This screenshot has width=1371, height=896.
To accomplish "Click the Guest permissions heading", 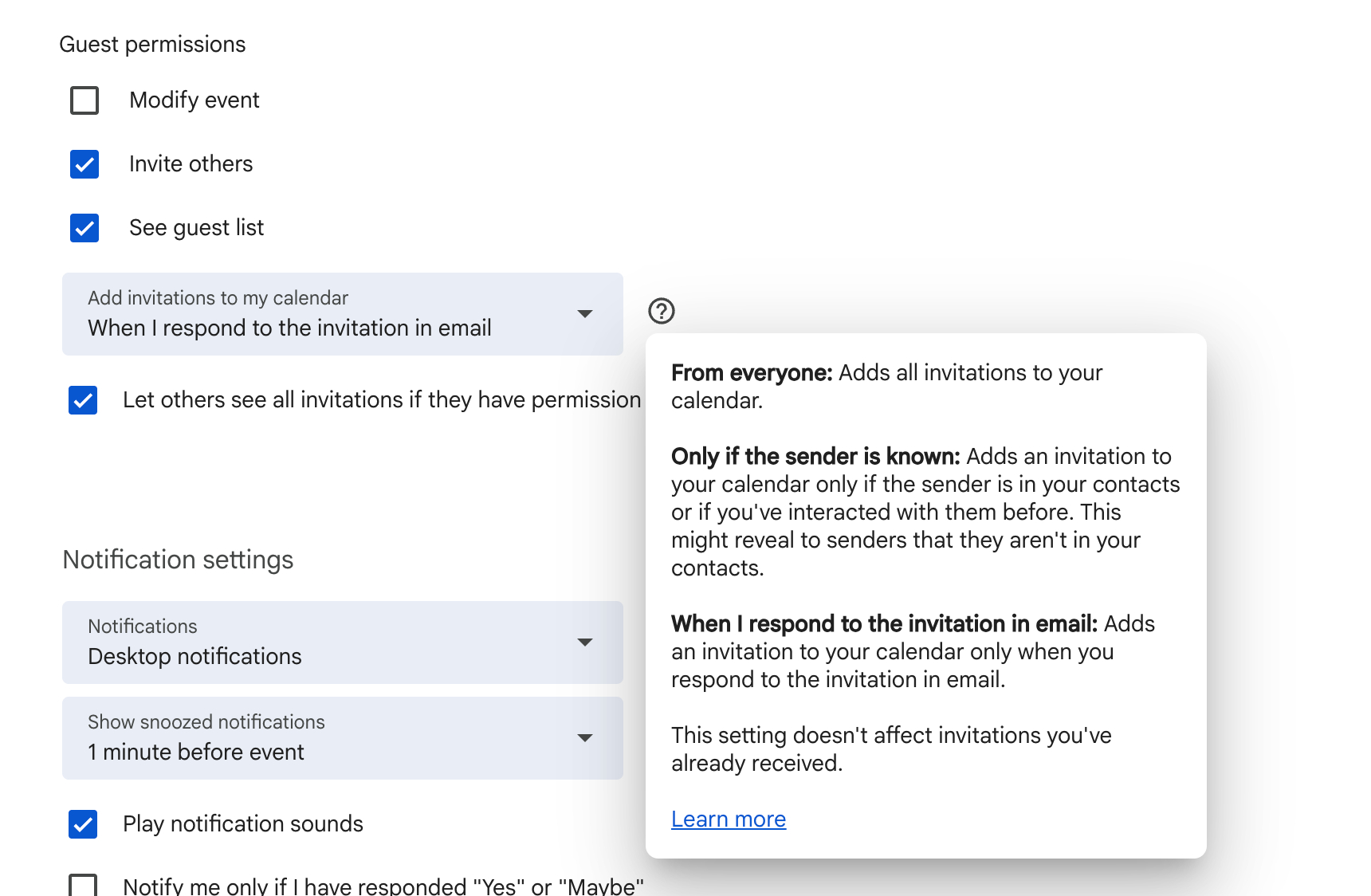I will pyautogui.click(x=152, y=45).
